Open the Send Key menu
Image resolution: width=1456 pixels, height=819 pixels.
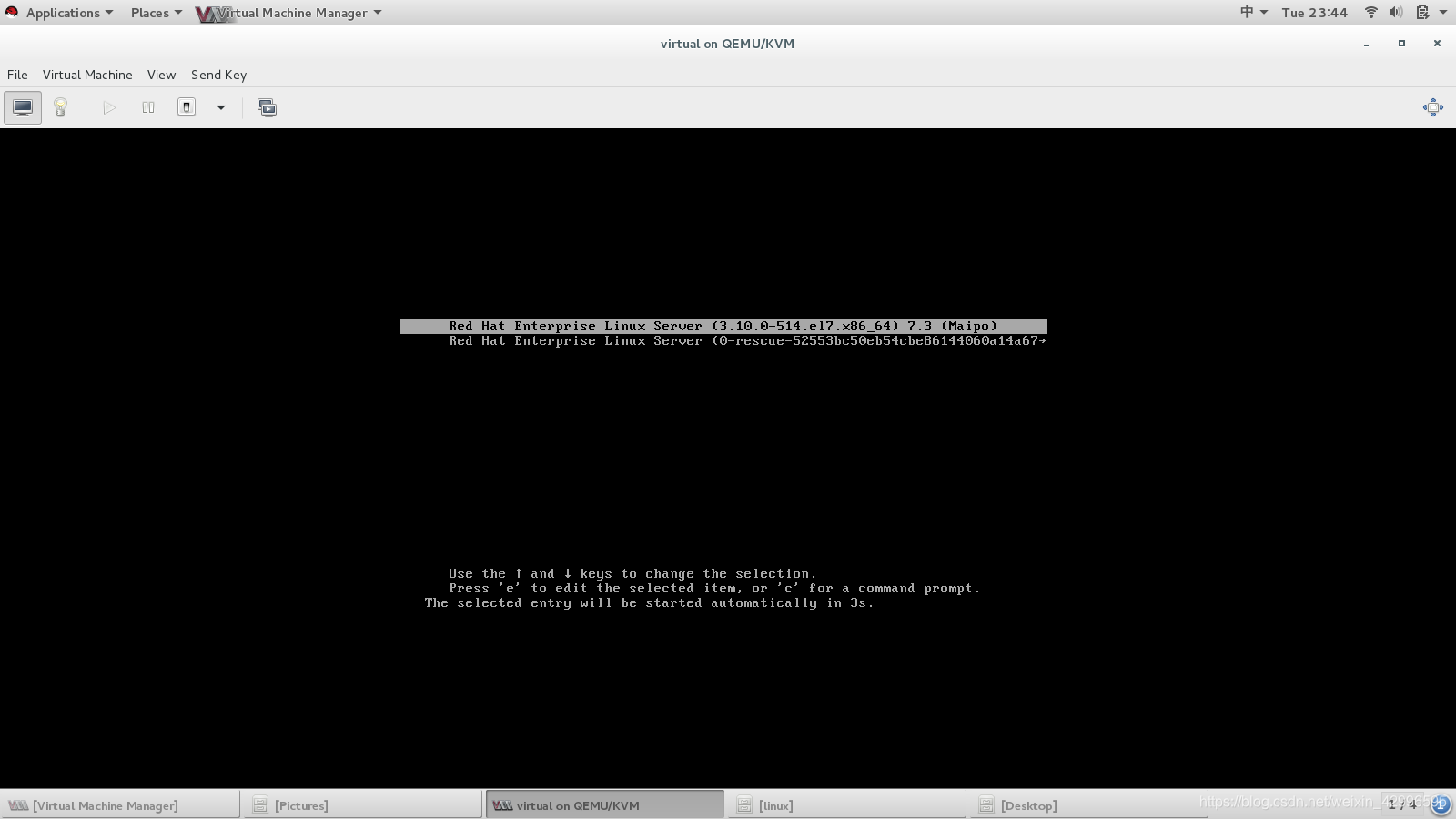[218, 75]
